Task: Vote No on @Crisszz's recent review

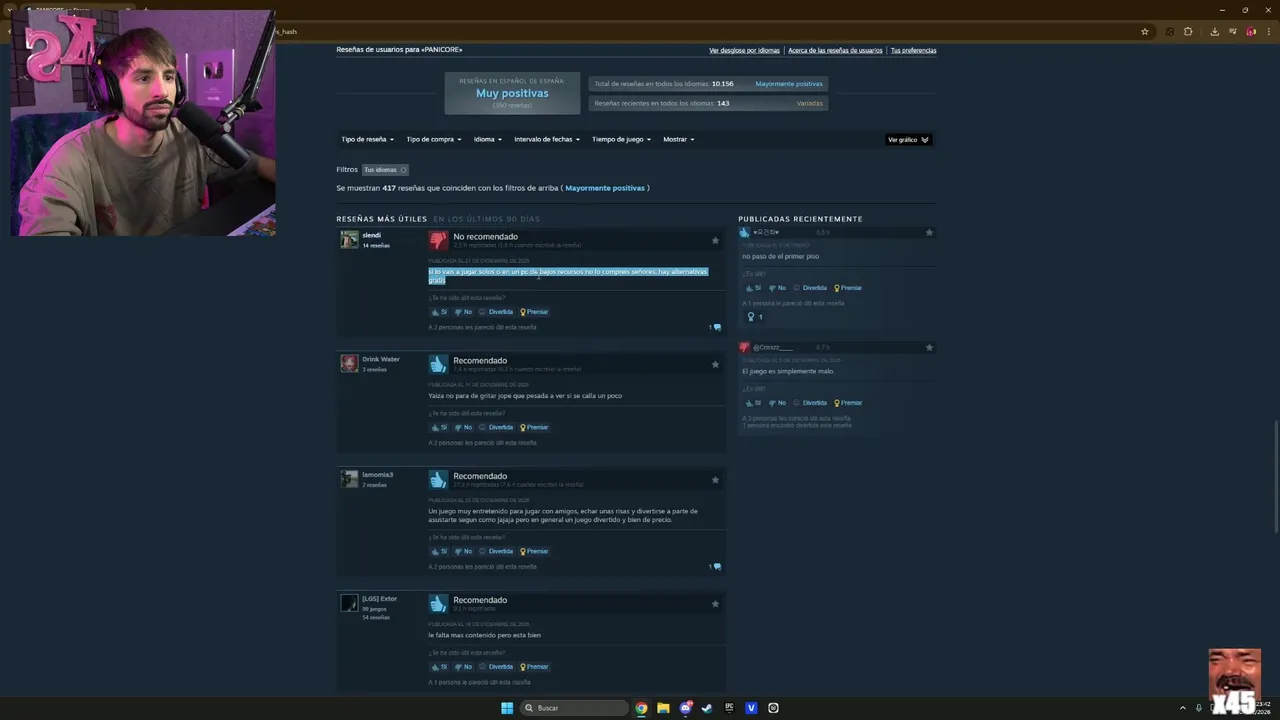Action: coord(777,403)
